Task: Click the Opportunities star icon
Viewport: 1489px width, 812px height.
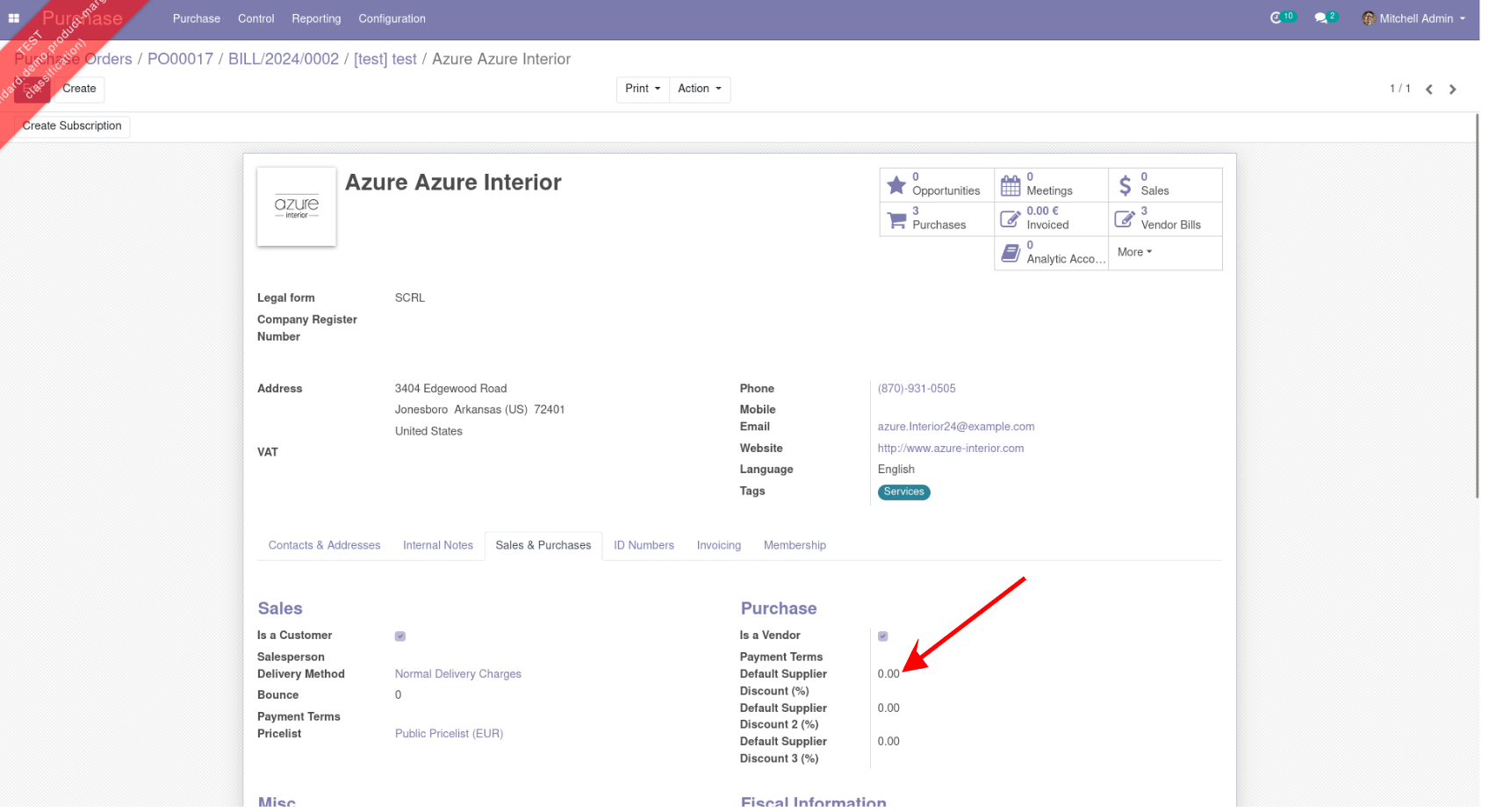Action: coord(896,184)
